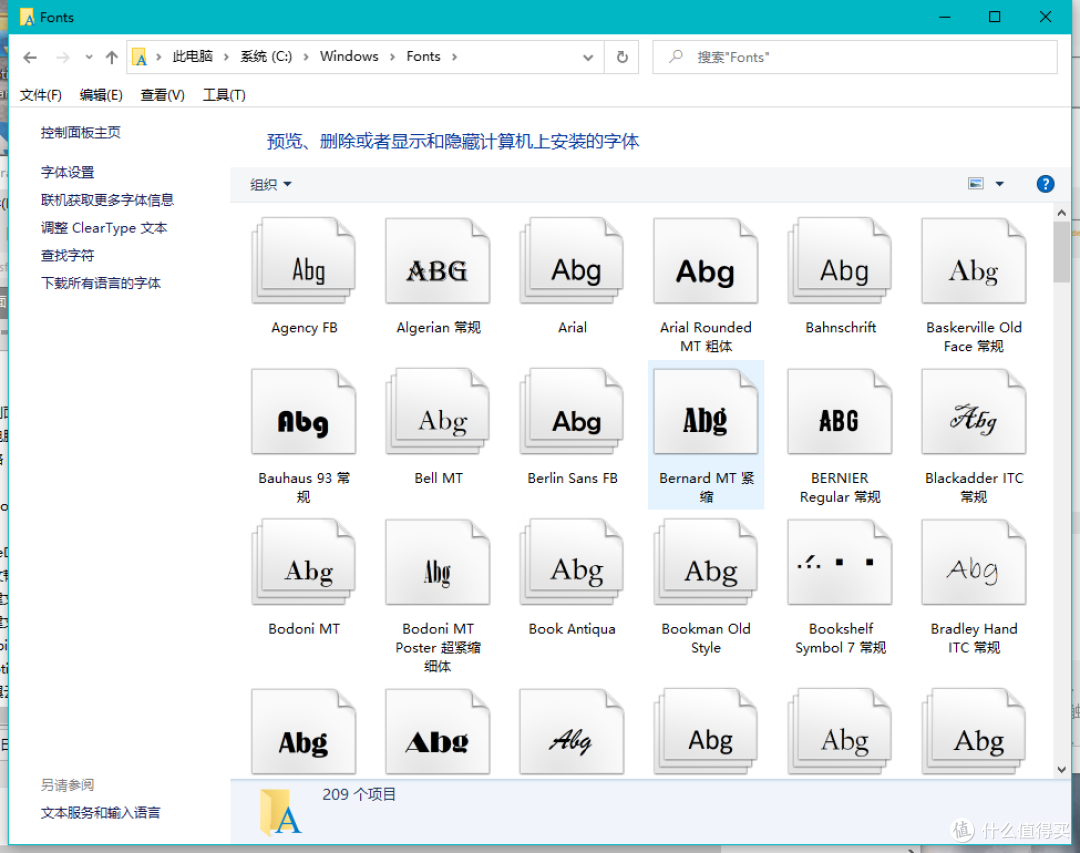Select the Bradley Hand ITC 常规 font icon
This screenshot has height=853, width=1080.
tap(973, 561)
